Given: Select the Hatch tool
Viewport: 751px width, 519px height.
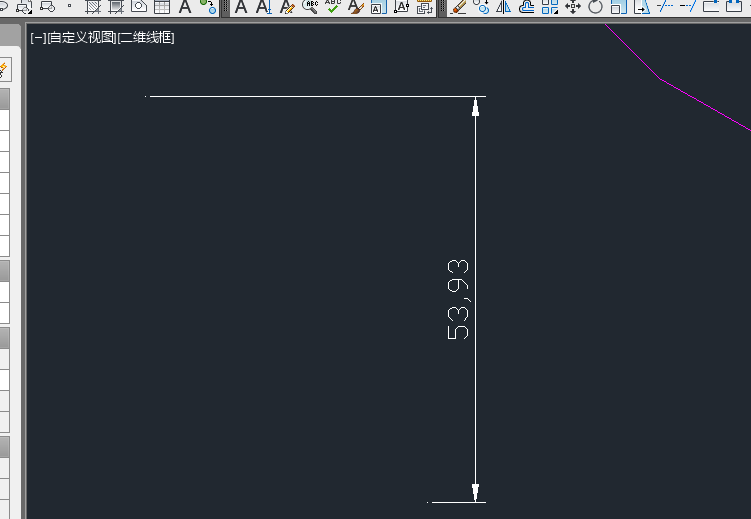Looking at the screenshot, I should click(92, 7).
